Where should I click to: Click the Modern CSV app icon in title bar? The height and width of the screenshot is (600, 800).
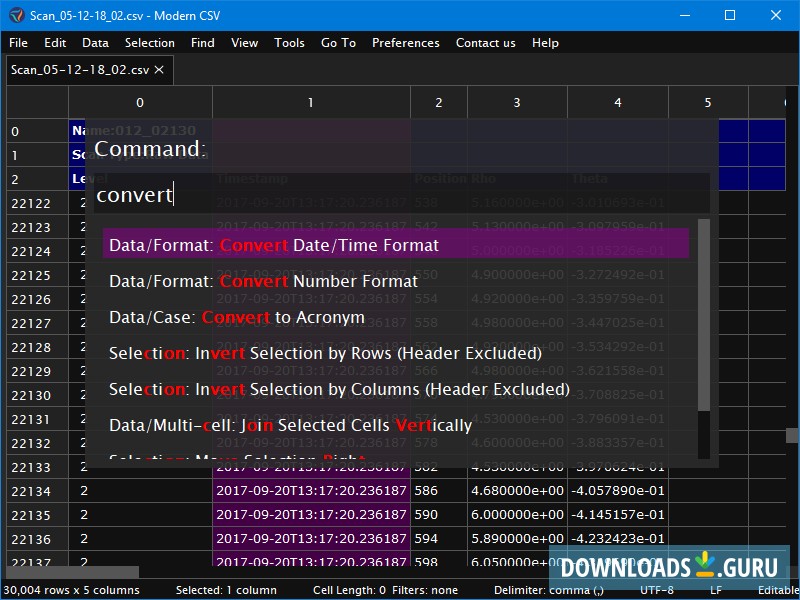point(16,15)
